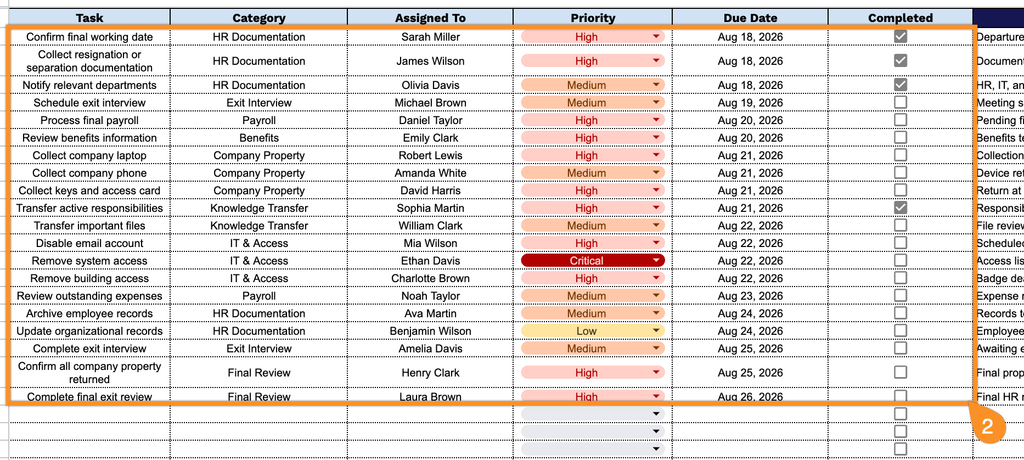Click the Knowledge Transfer category cell for William Clark
This screenshot has height=460, width=1024.
pyautogui.click(x=259, y=225)
